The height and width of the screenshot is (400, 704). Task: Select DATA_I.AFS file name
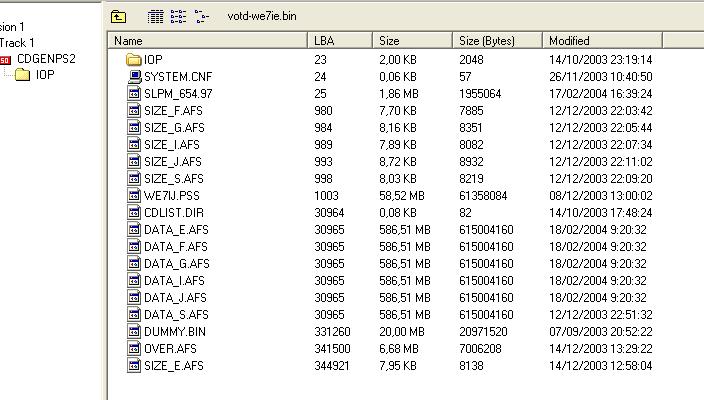(x=174, y=281)
